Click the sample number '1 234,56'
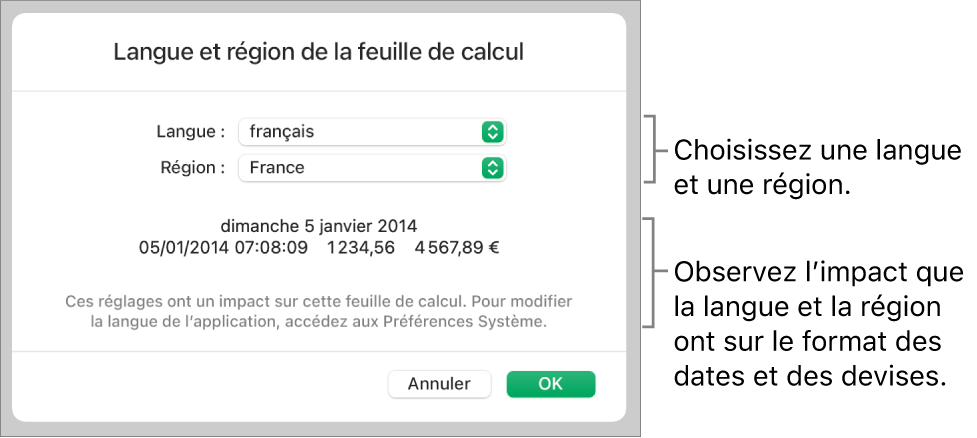The image size is (977, 438). (x=356, y=245)
